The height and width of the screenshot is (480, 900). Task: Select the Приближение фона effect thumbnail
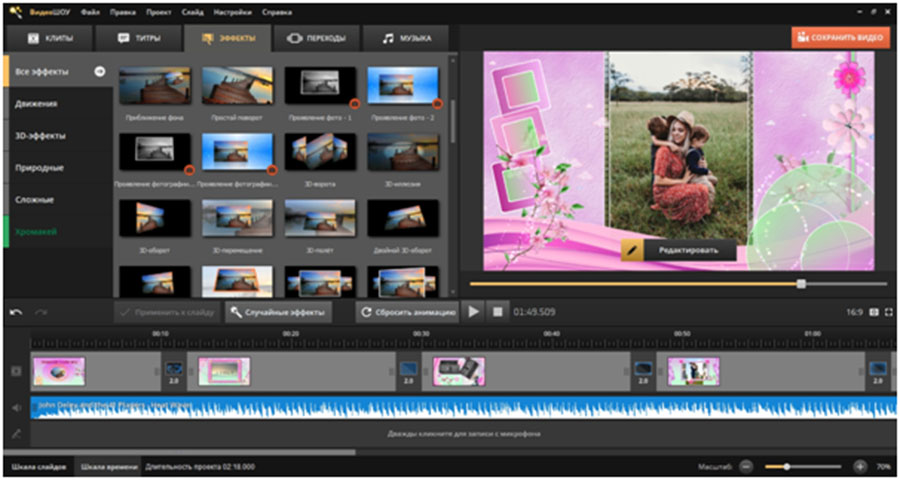point(154,86)
